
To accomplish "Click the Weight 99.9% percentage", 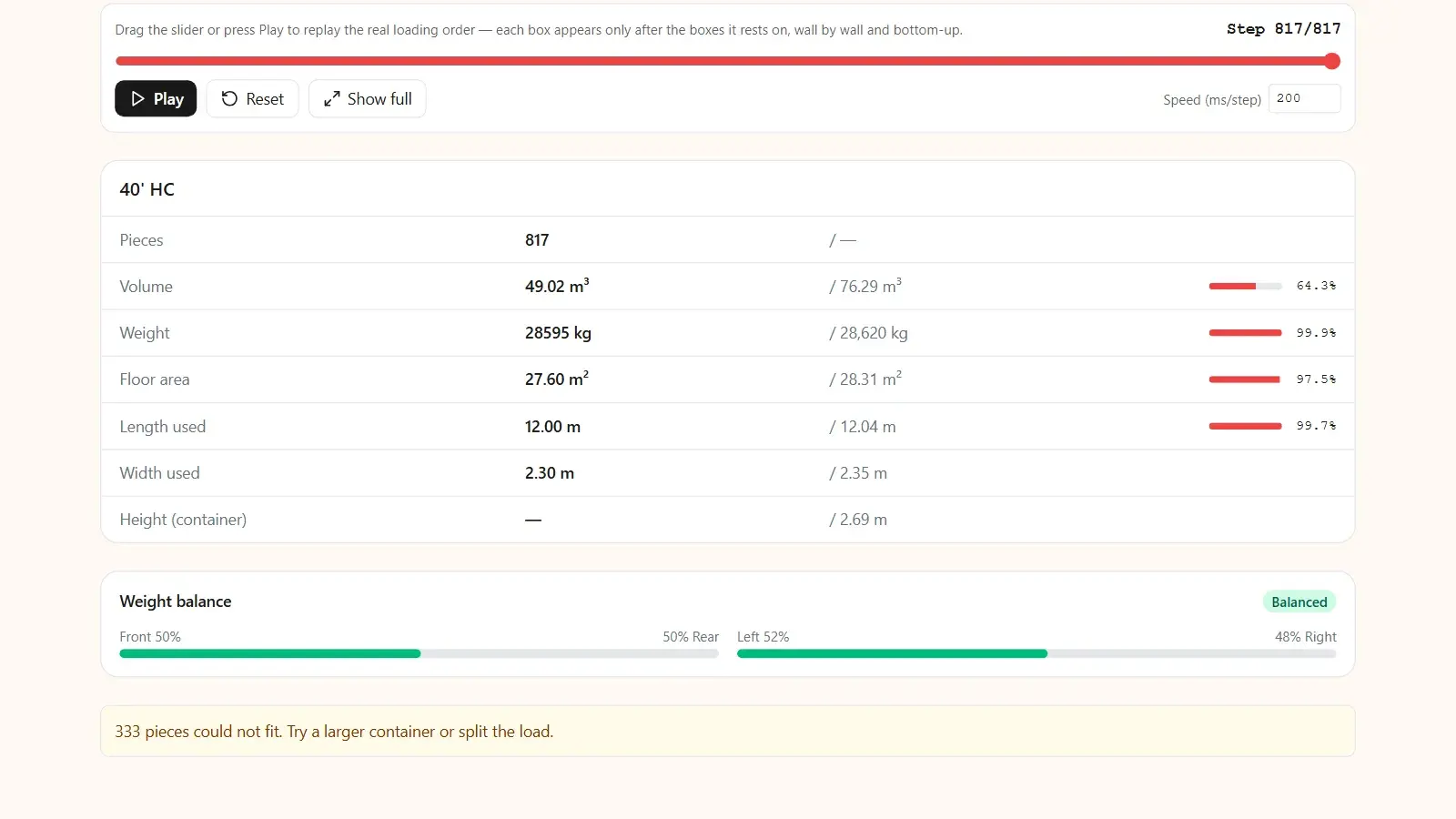I will [x=1316, y=333].
